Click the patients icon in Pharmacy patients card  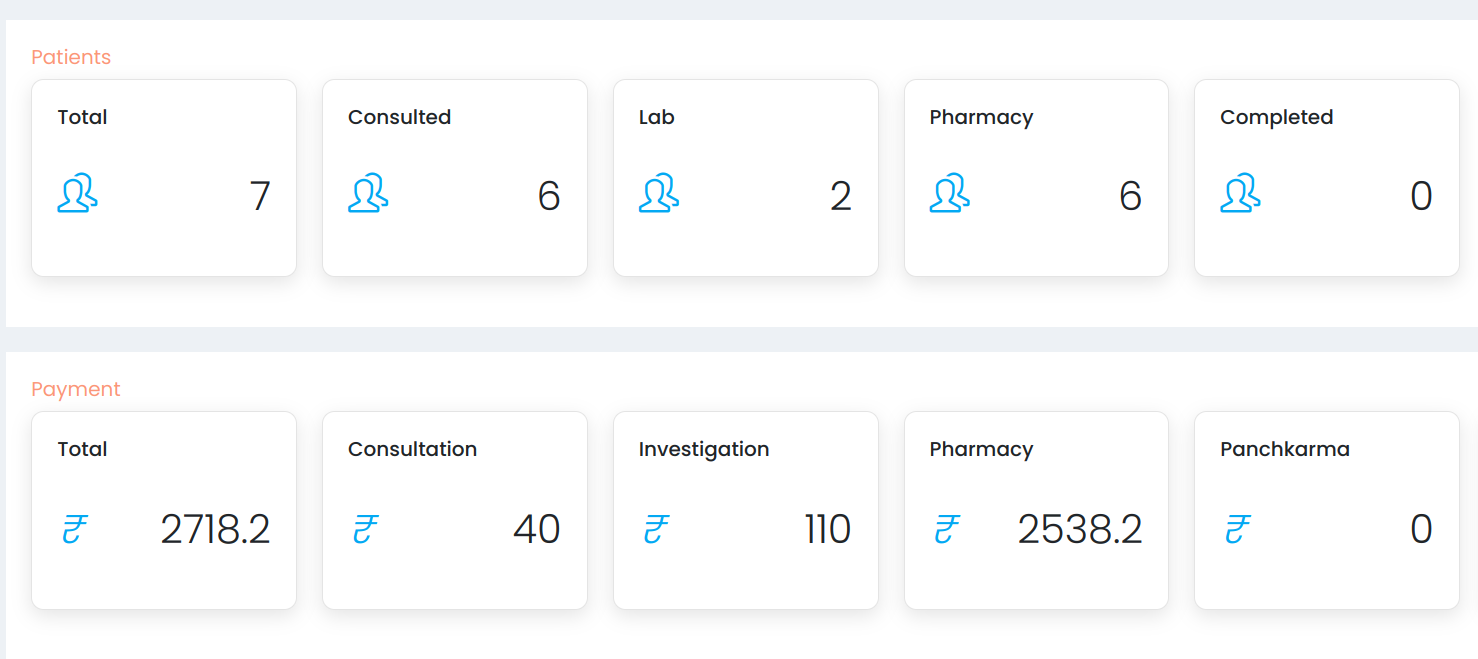tap(949, 193)
